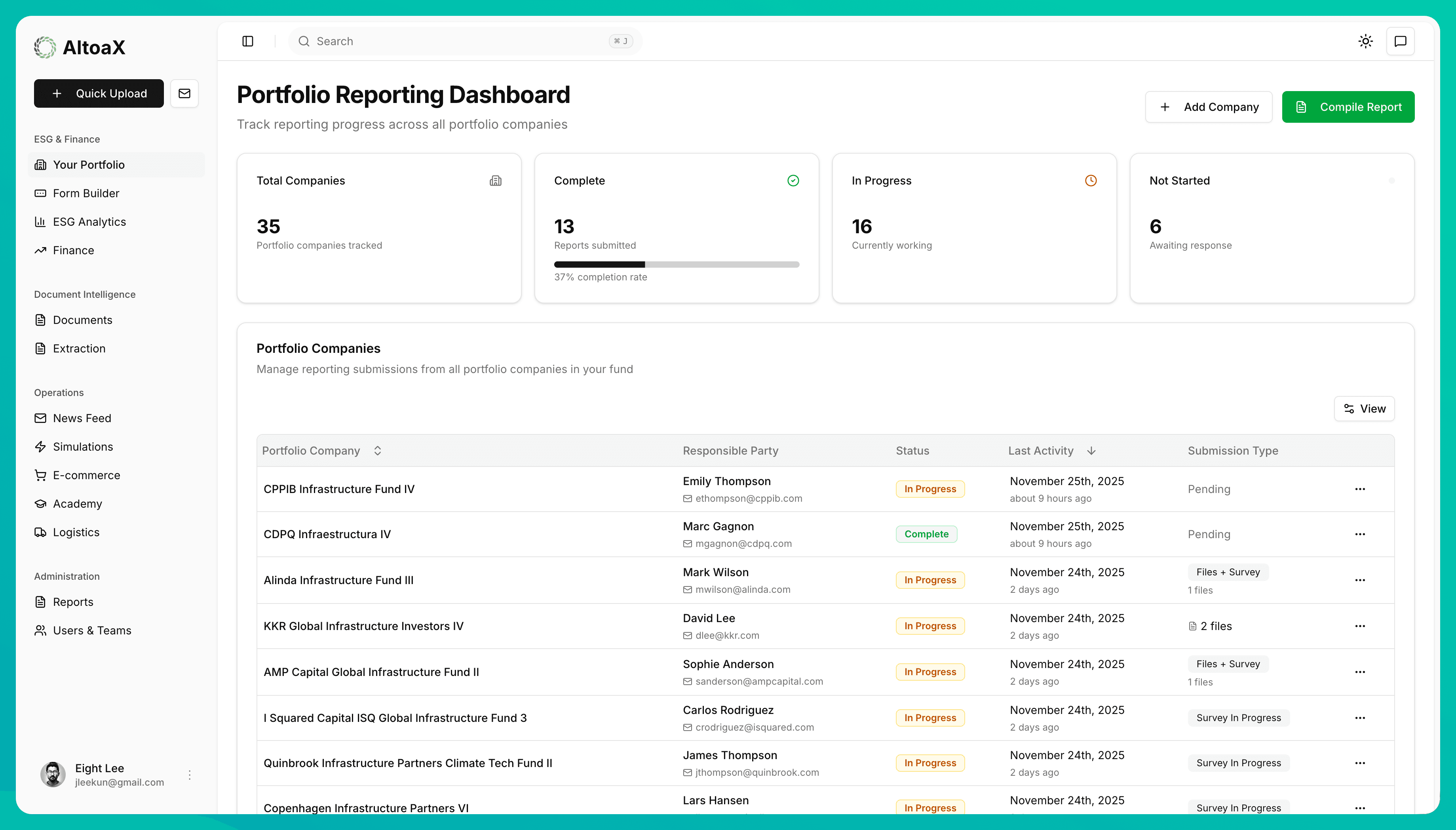Click the E-commerce cart icon
This screenshot has width=1456, height=830.
coord(40,475)
